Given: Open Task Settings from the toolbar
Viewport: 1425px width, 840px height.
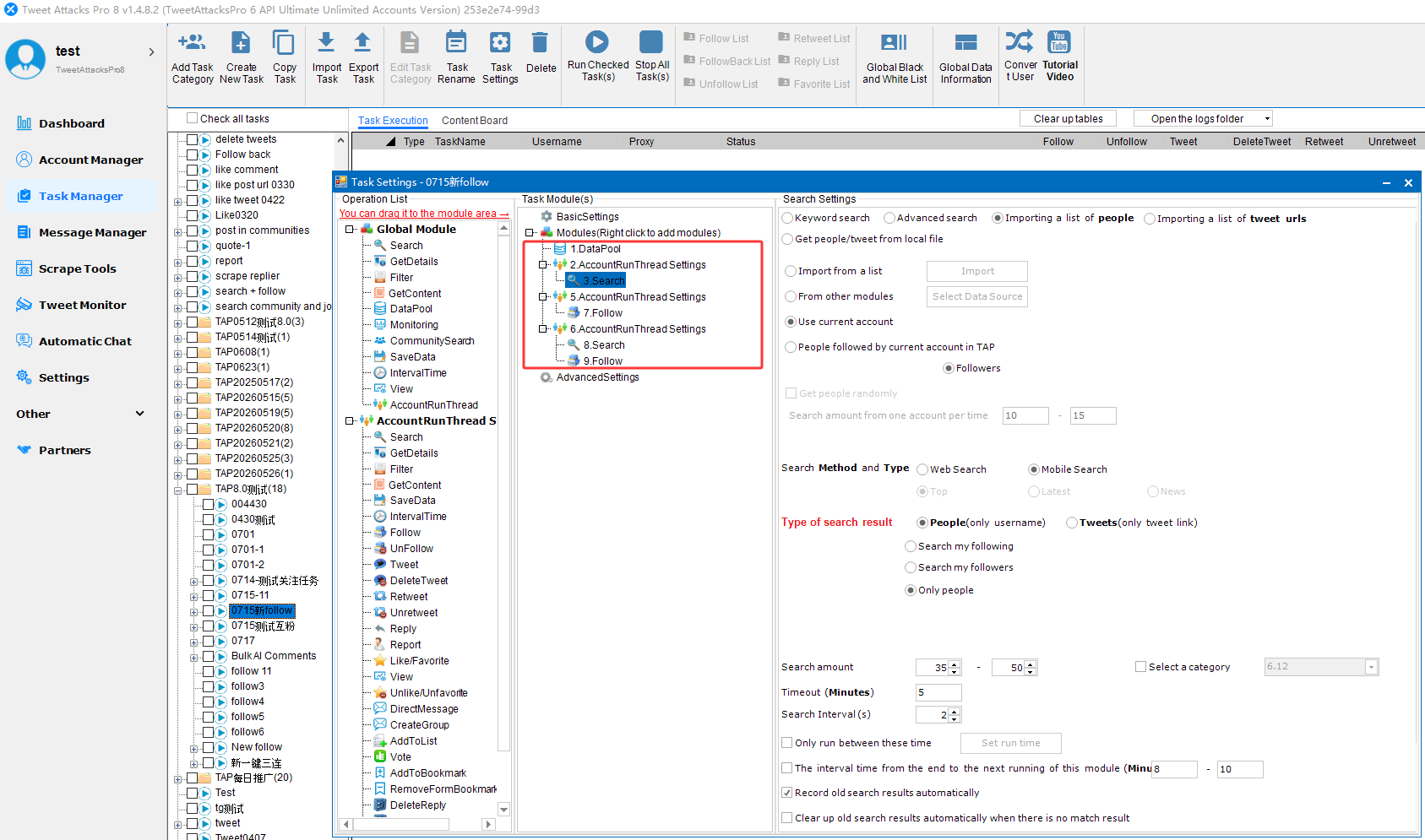Looking at the screenshot, I should coord(500,42).
